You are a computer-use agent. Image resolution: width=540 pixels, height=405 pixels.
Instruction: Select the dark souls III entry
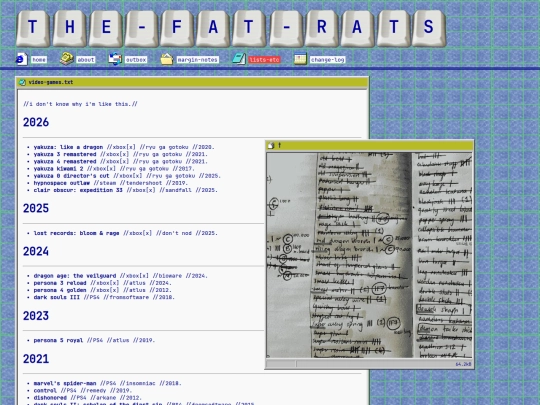pyautogui.click(x=104, y=297)
